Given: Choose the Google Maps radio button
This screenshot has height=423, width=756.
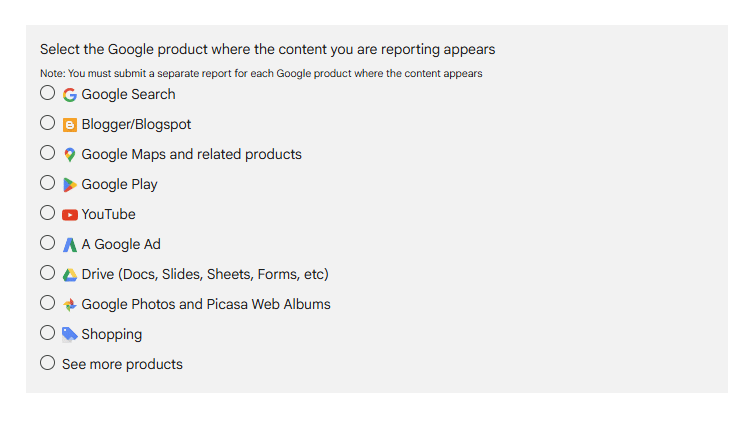Looking at the screenshot, I should (47, 152).
